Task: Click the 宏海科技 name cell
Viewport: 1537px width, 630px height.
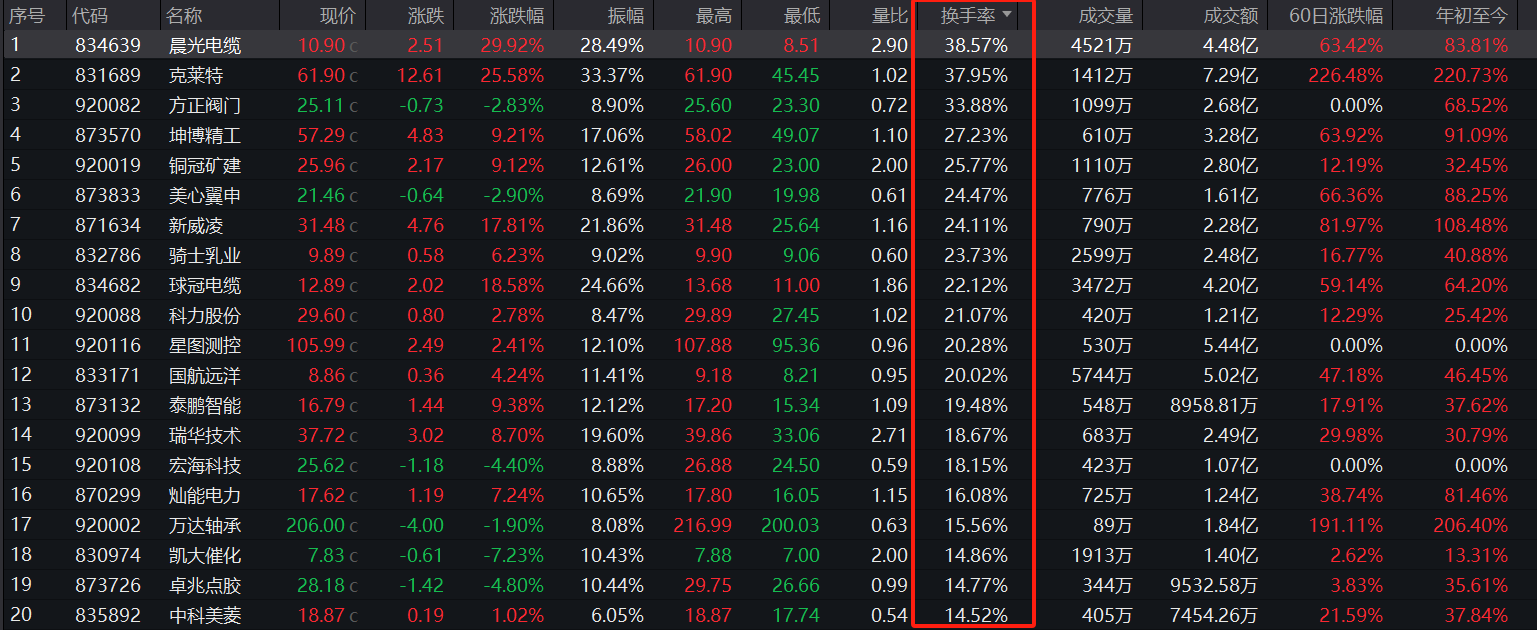Action: click(205, 465)
